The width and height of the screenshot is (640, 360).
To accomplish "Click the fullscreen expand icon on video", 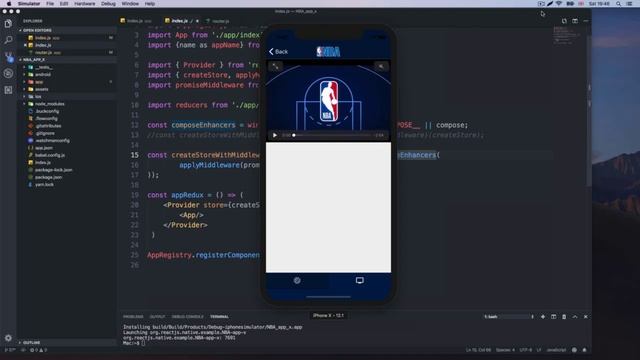I will click(276, 66).
